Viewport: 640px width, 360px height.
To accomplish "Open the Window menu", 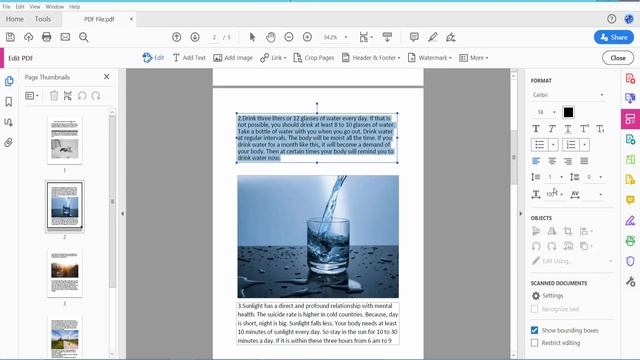I will tap(55, 7).
